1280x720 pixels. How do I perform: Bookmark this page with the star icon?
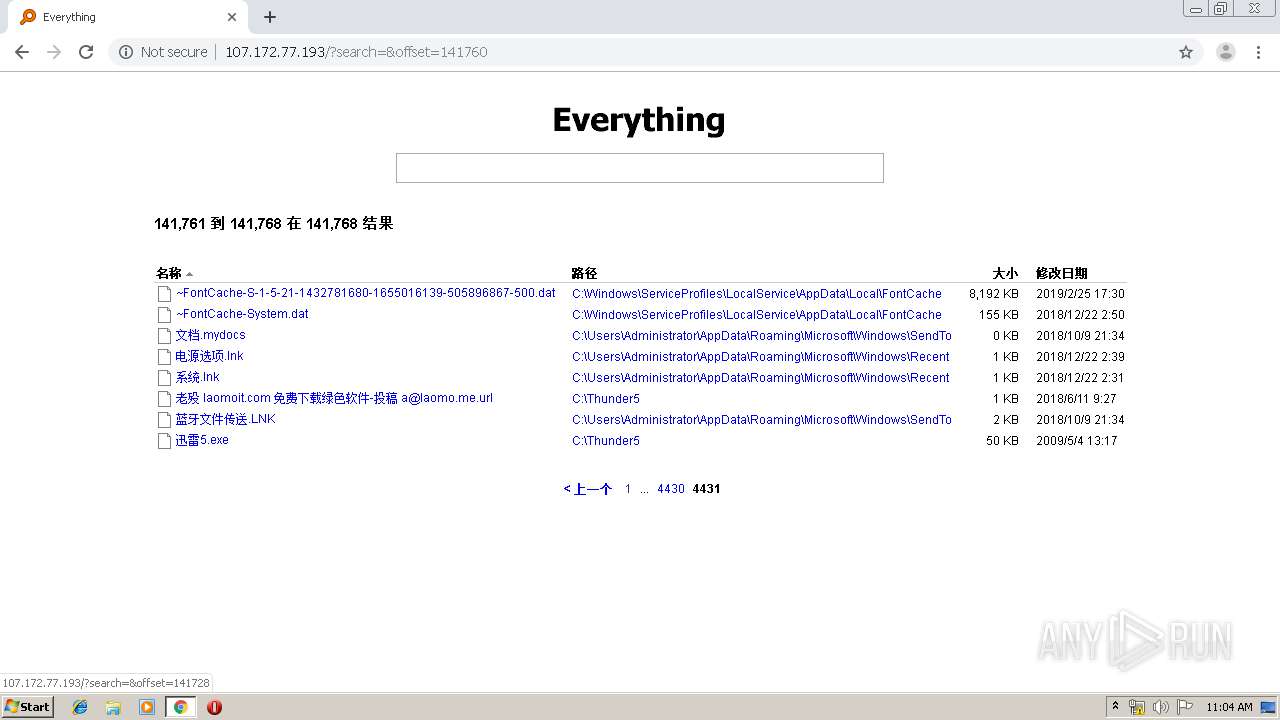[1186, 52]
